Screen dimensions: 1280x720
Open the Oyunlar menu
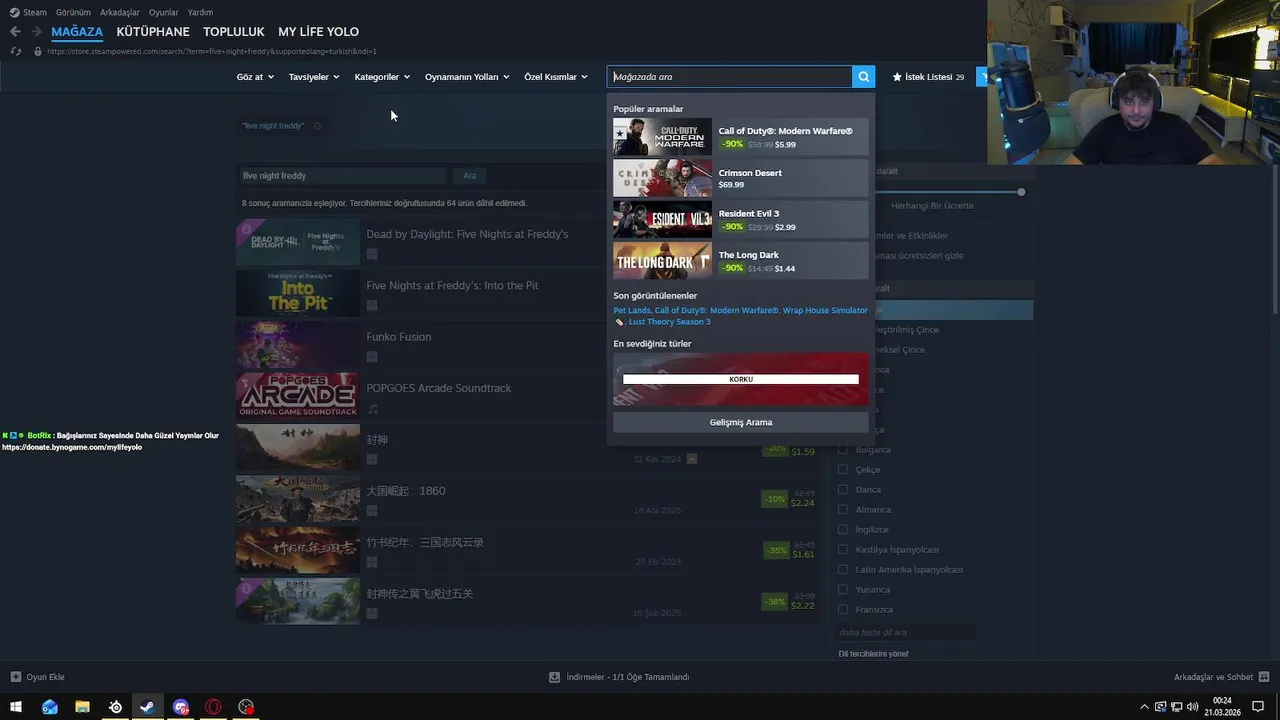[163, 12]
